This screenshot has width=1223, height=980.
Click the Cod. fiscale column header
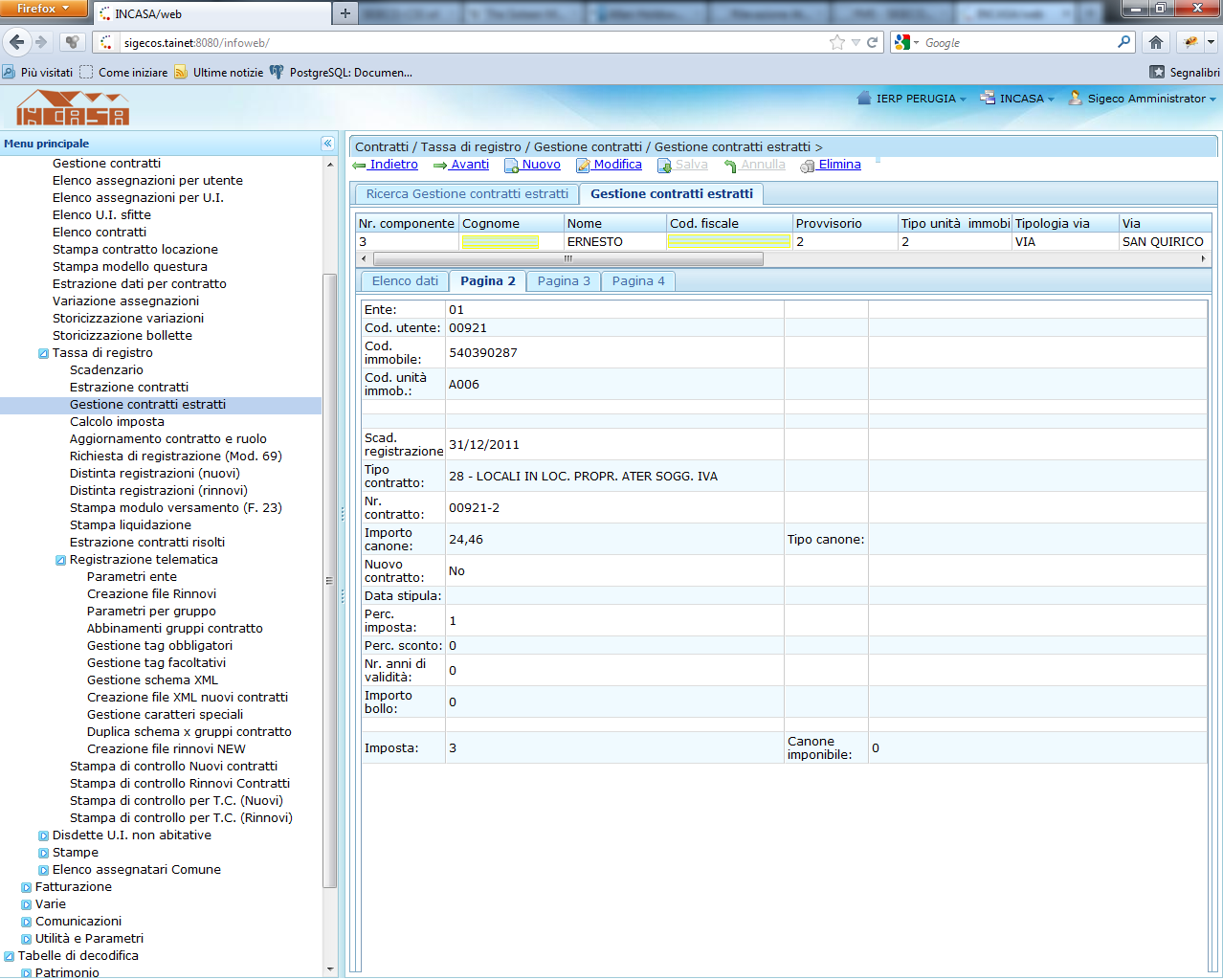point(729,223)
